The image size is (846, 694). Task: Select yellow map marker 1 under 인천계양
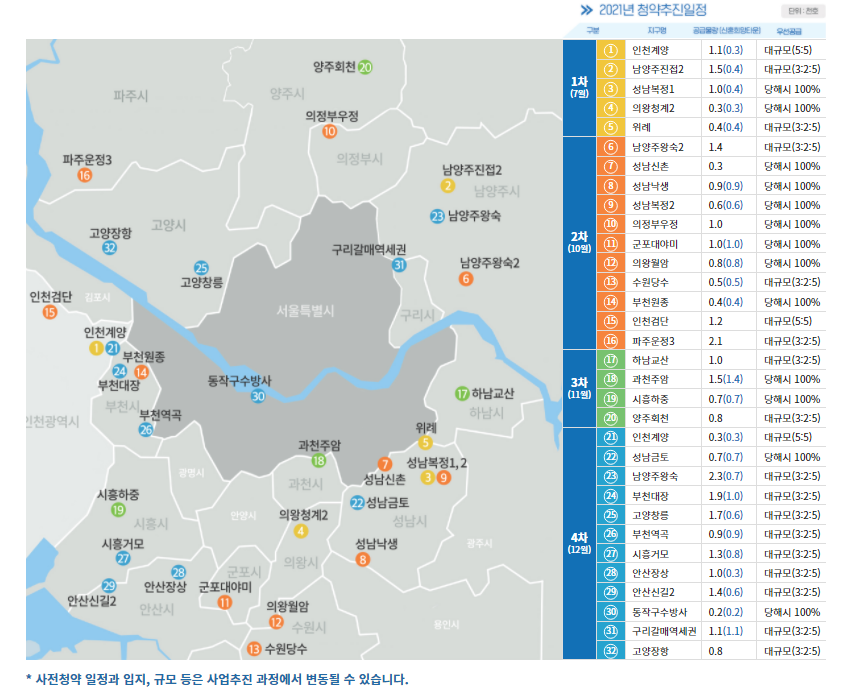tap(97, 348)
